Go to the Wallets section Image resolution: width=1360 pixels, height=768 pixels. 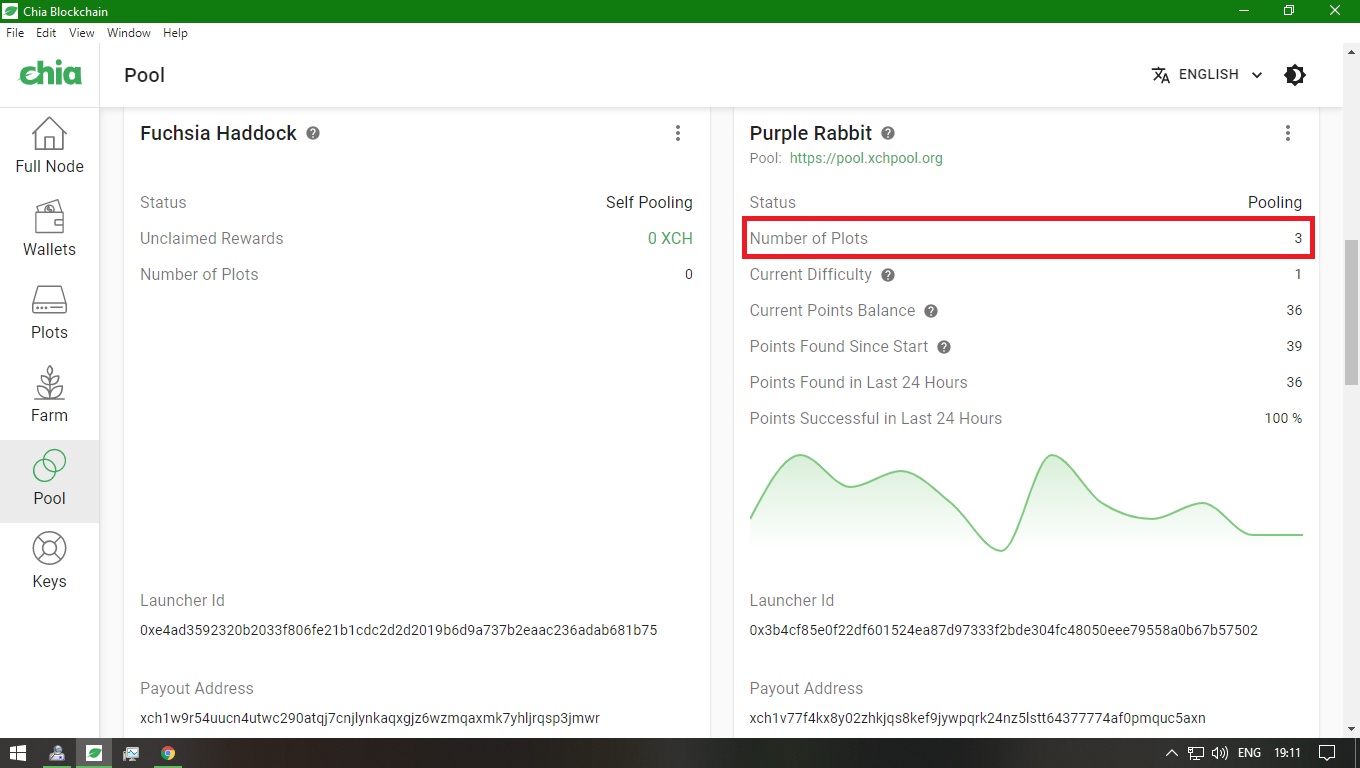(49, 230)
